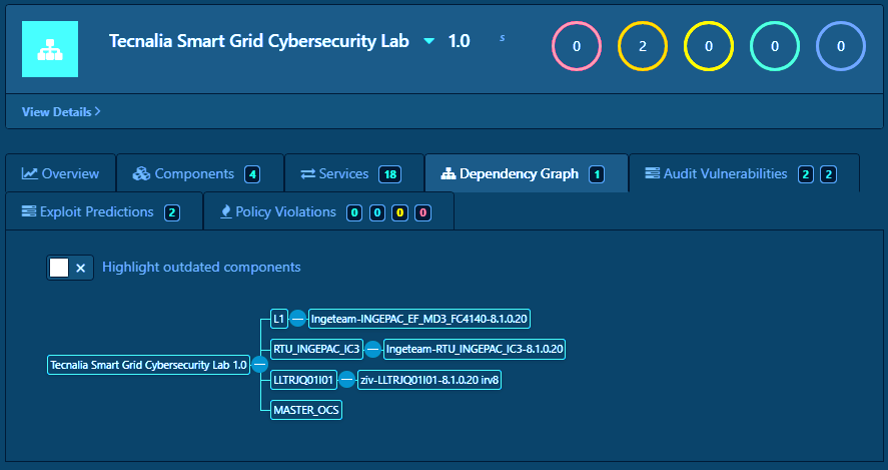Click the Dependency Graph sitemap icon
The width and height of the screenshot is (888, 470).
pos(448,174)
